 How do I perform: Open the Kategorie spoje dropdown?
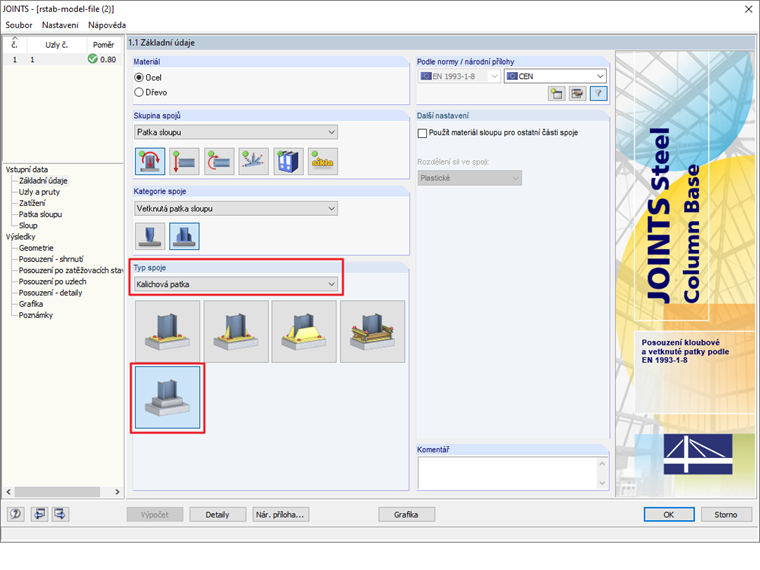point(236,209)
